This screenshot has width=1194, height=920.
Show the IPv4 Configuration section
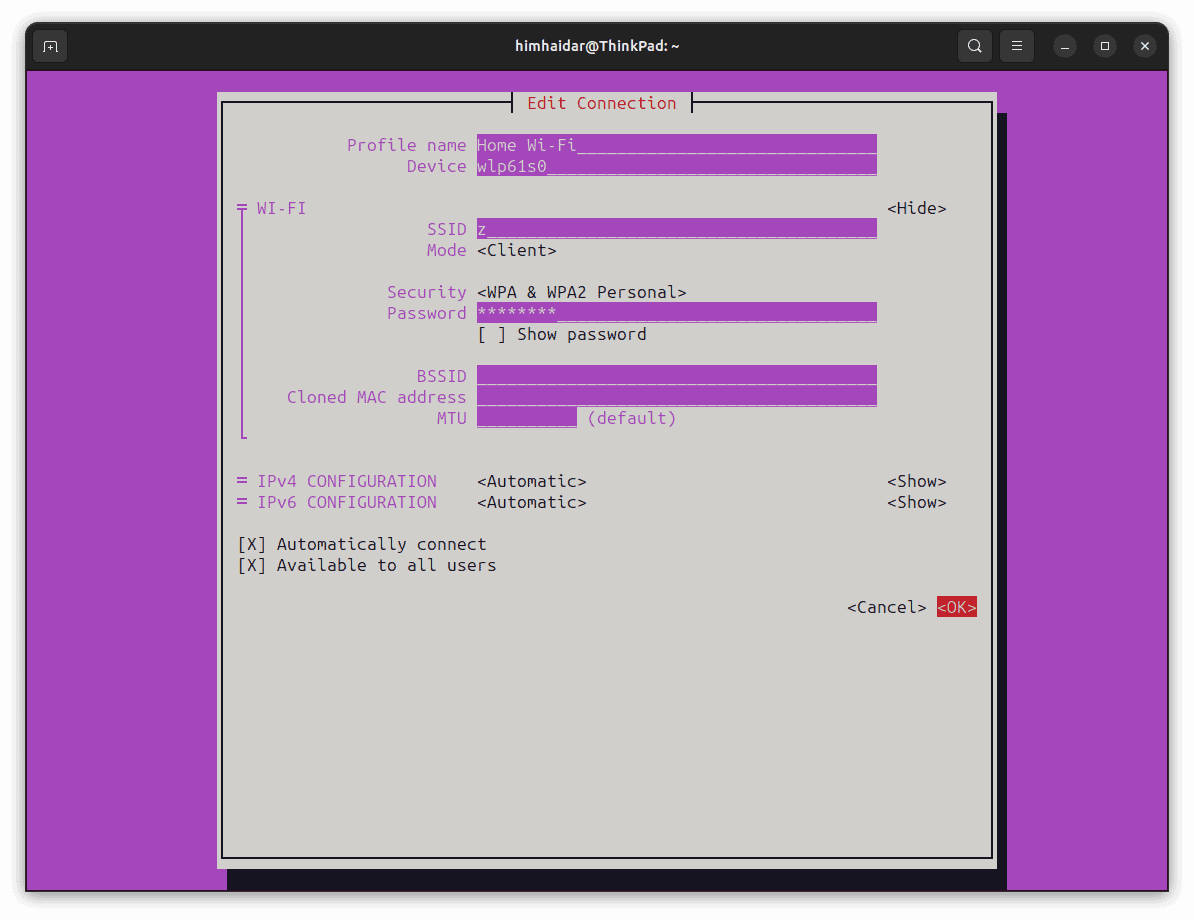916,481
